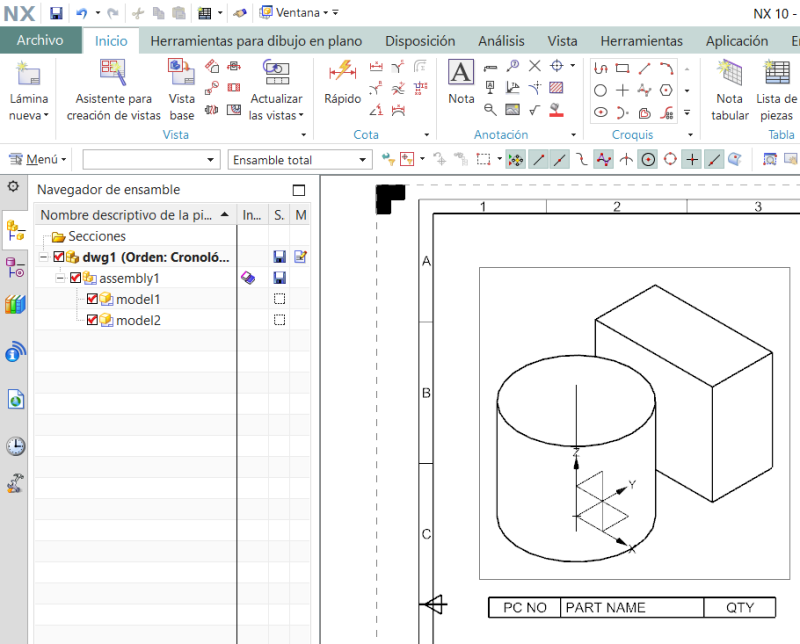Uncheck the model1 component checkbox
The height and width of the screenshot is (644, 800).
click(x=92, y=299)
